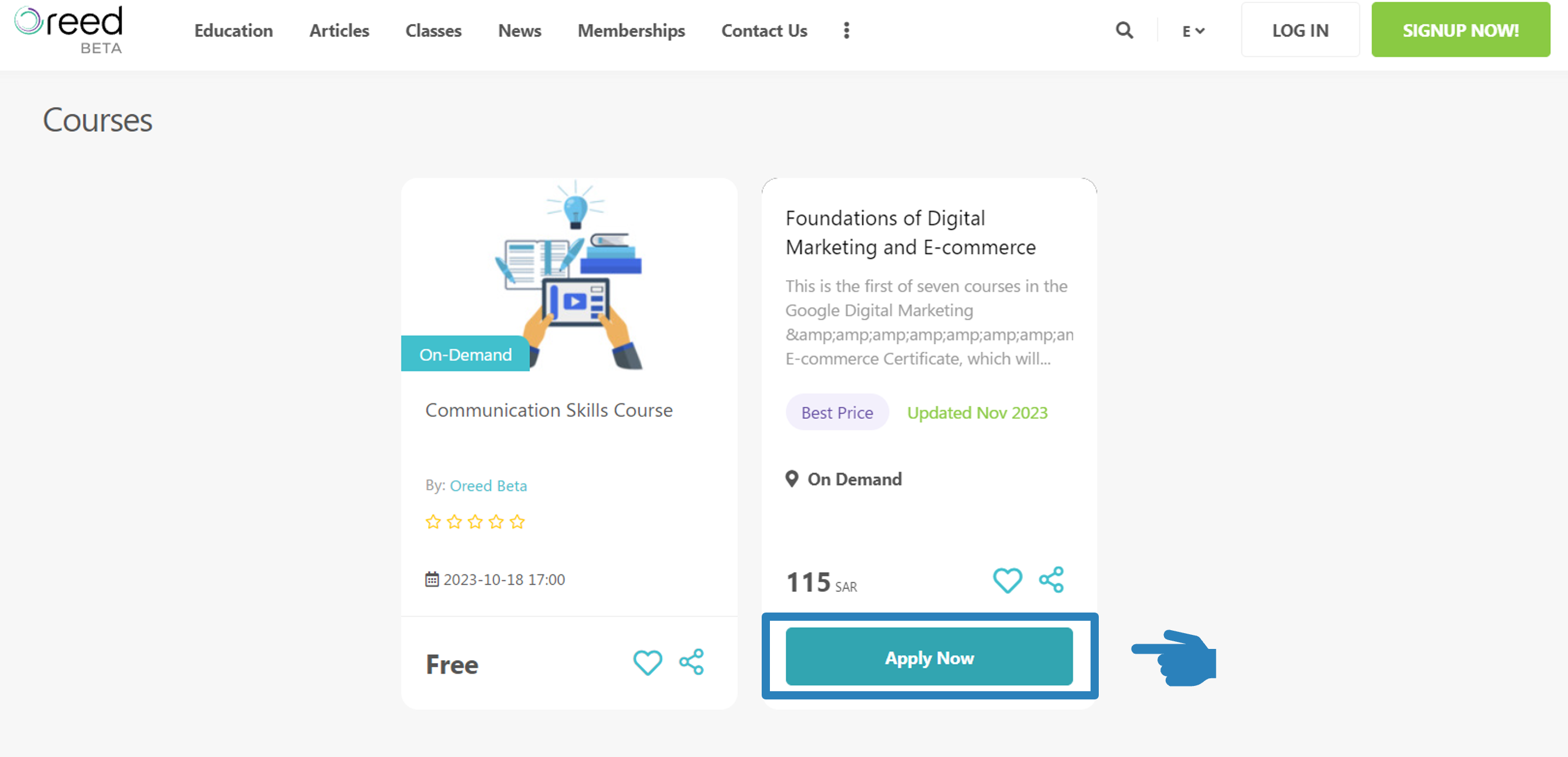Open the Oreed Beta author link

pyautogui.click(x=488, y=485)
